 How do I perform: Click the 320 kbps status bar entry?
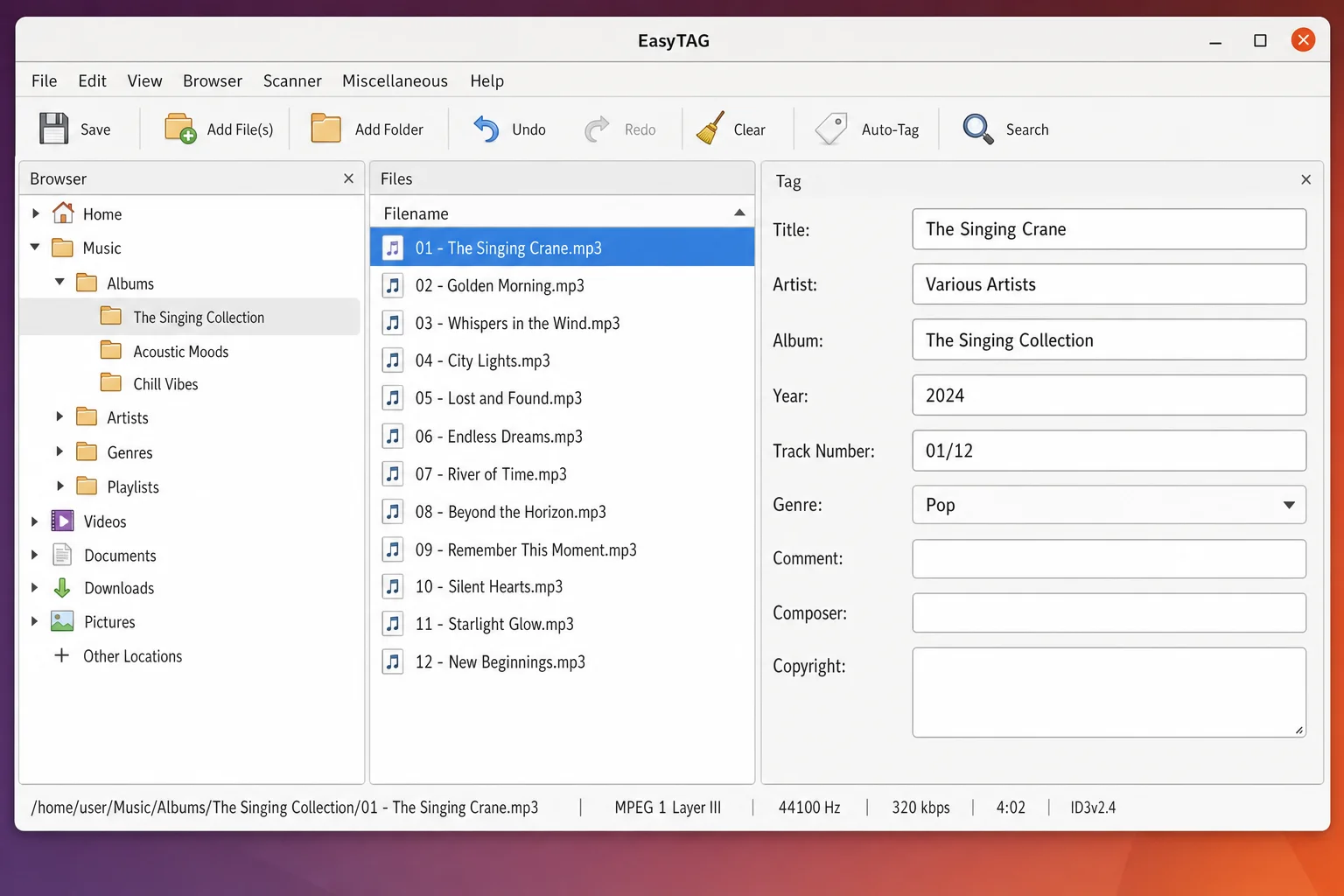click(x=920, y=808)
